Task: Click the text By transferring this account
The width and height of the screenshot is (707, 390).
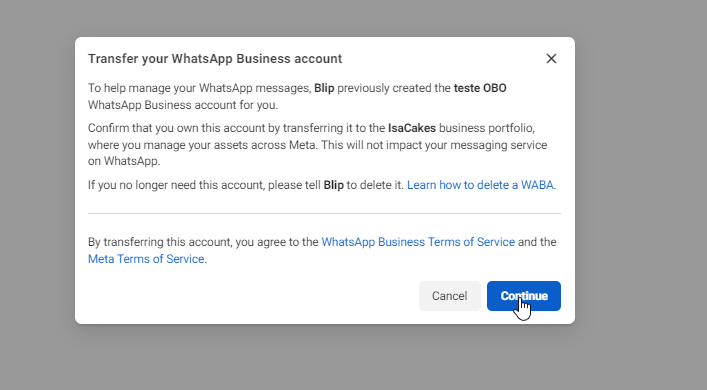Action: (x=160, y=242)
